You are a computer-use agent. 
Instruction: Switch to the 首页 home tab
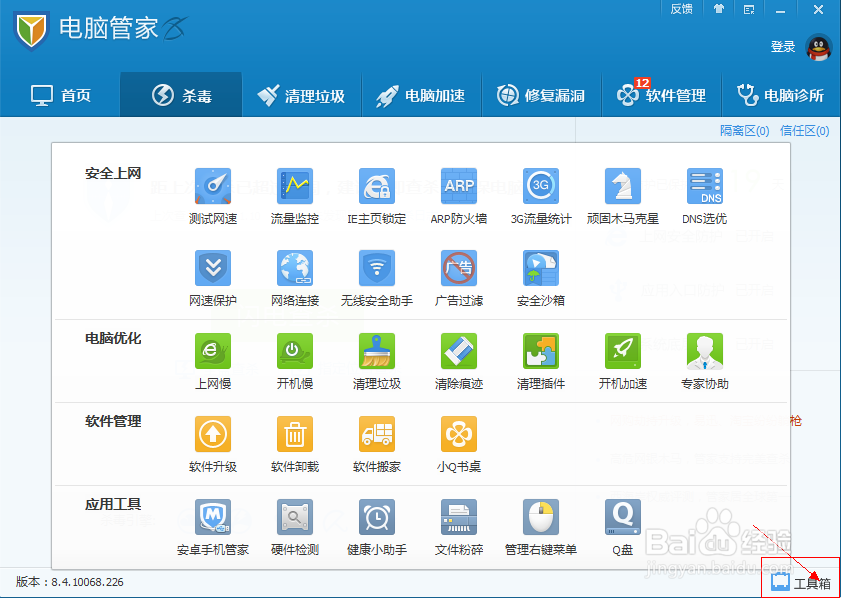coord(60,95)
